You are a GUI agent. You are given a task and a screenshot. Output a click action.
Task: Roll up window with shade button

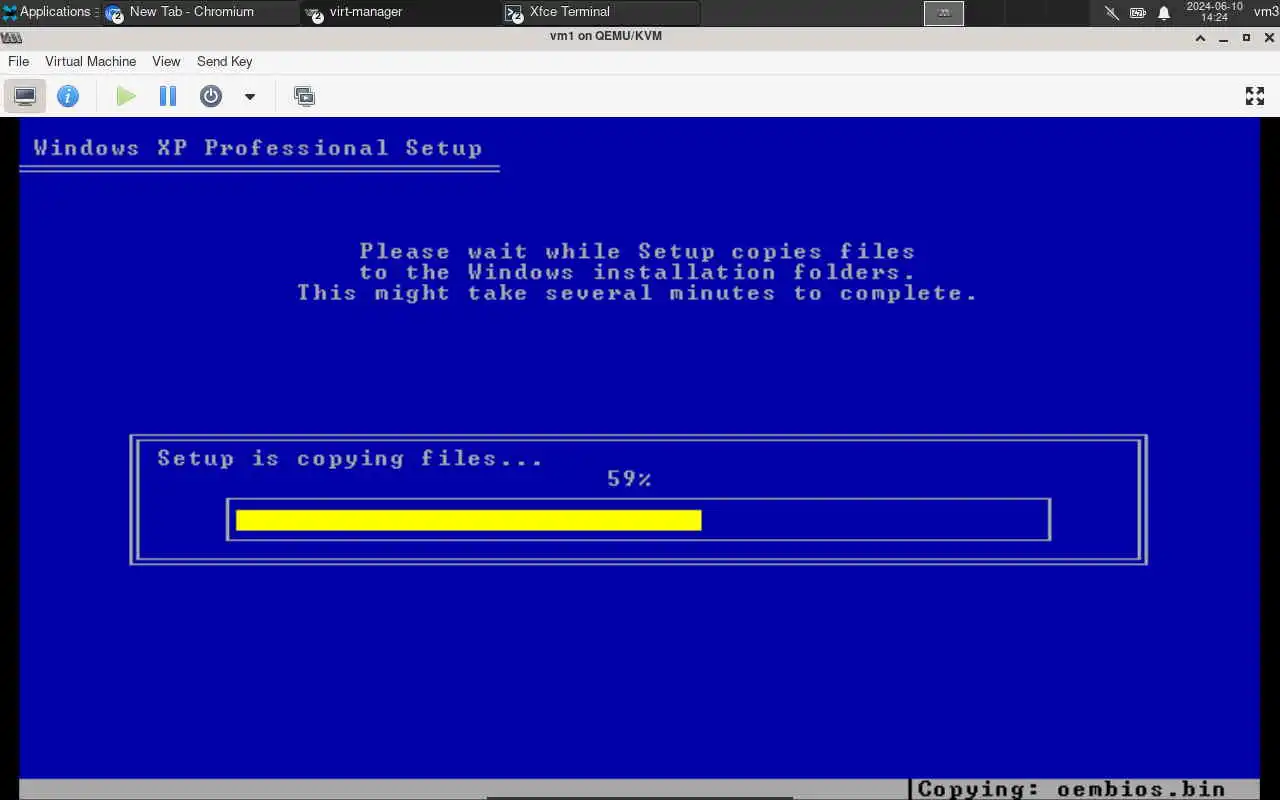click(1201, 37)
